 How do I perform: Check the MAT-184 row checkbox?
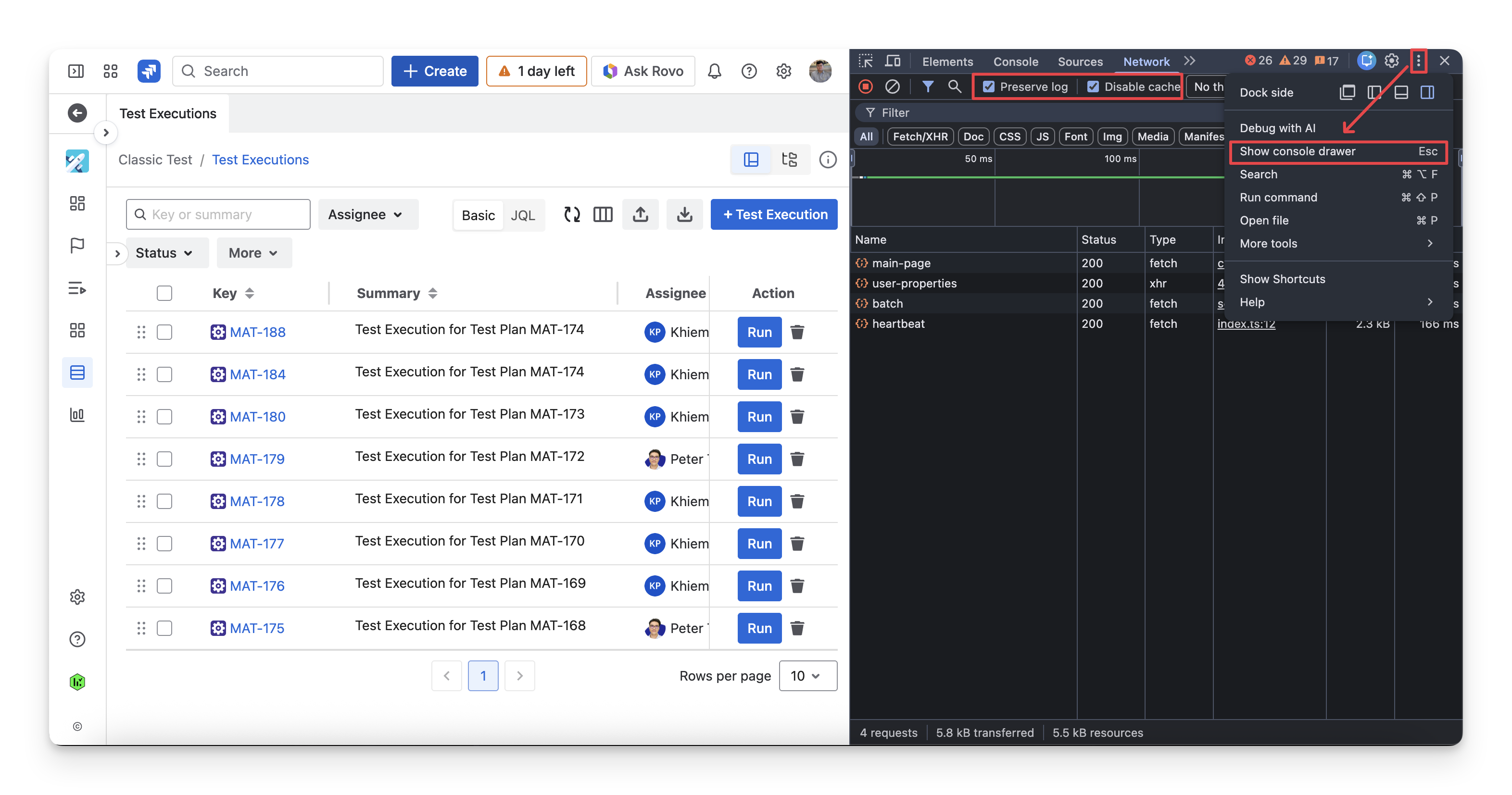[164, 374]
